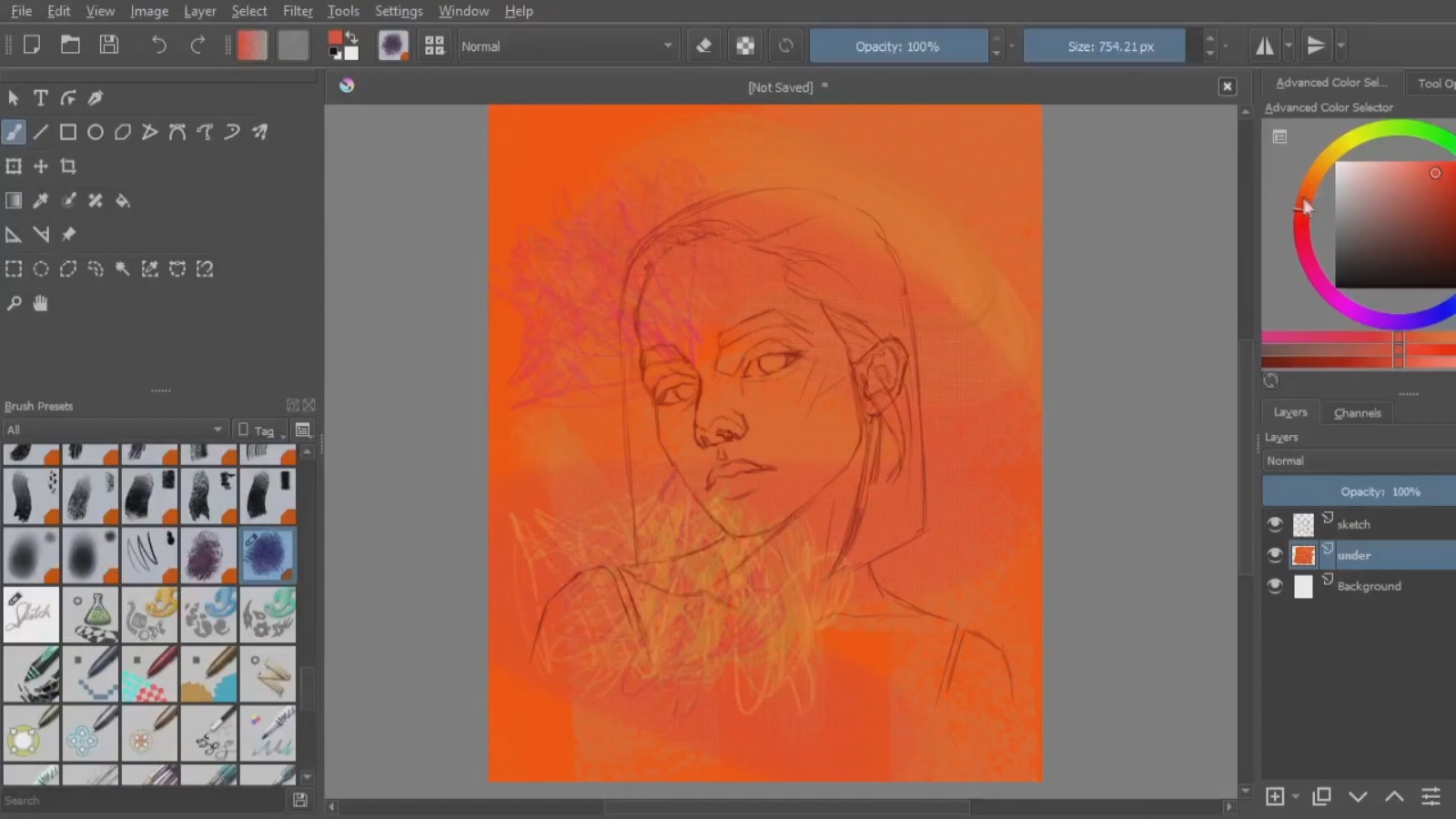This screenshot has height=819, width=1456.
Task: Select the Zoom tool
Action: coord(14,303)
